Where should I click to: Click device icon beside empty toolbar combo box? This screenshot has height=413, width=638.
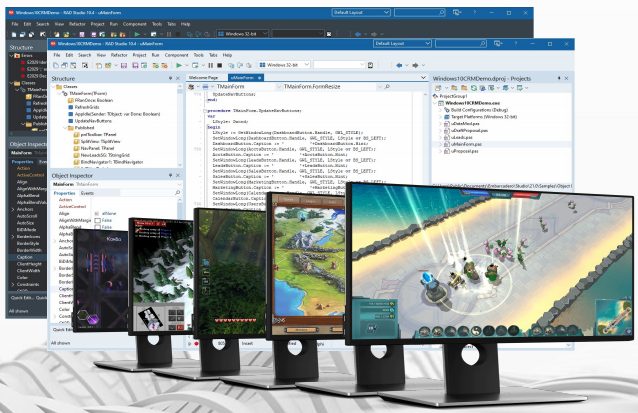pyautogui.click(x=370, y=65)
